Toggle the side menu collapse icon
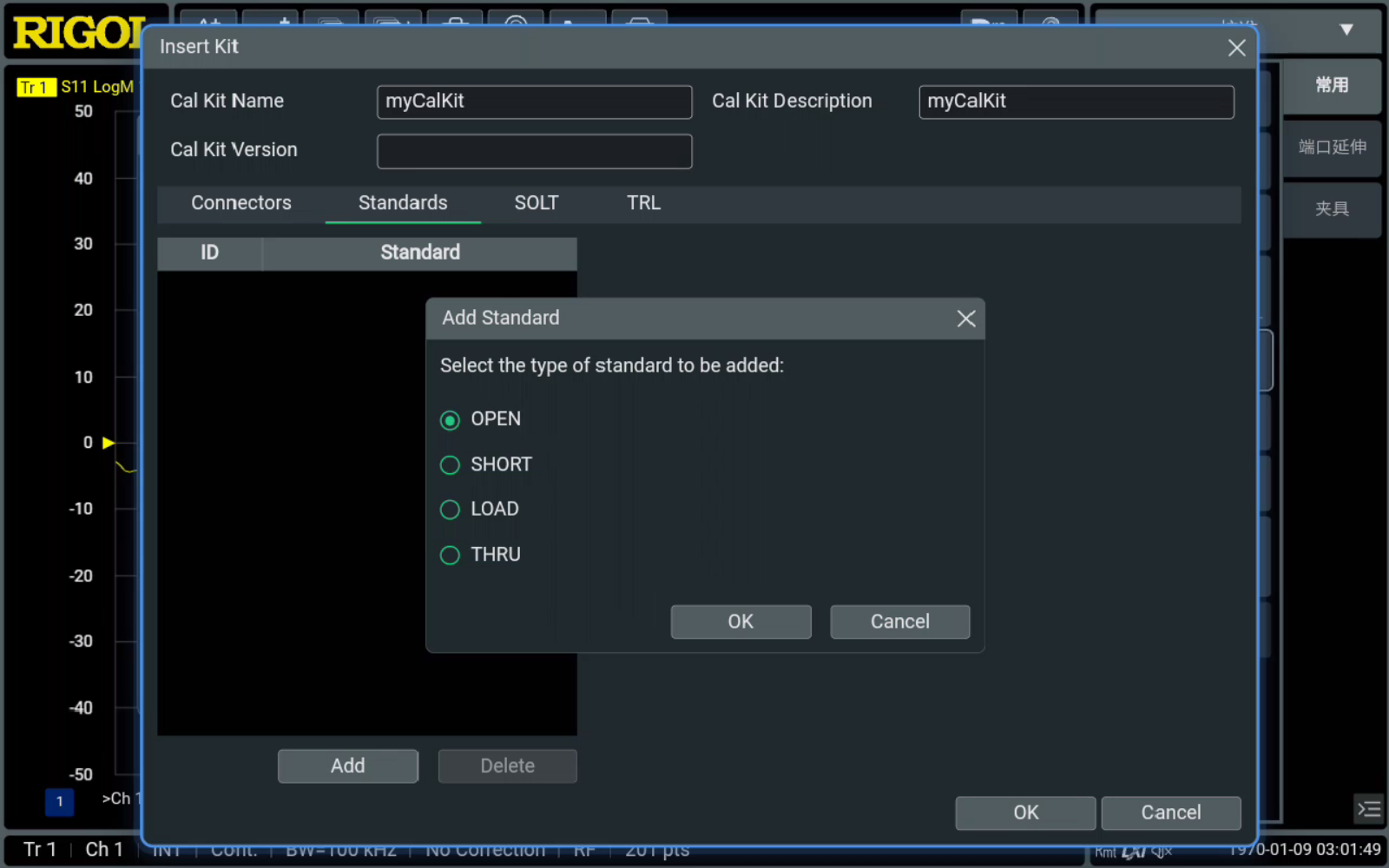 [x=1369, y=809]
